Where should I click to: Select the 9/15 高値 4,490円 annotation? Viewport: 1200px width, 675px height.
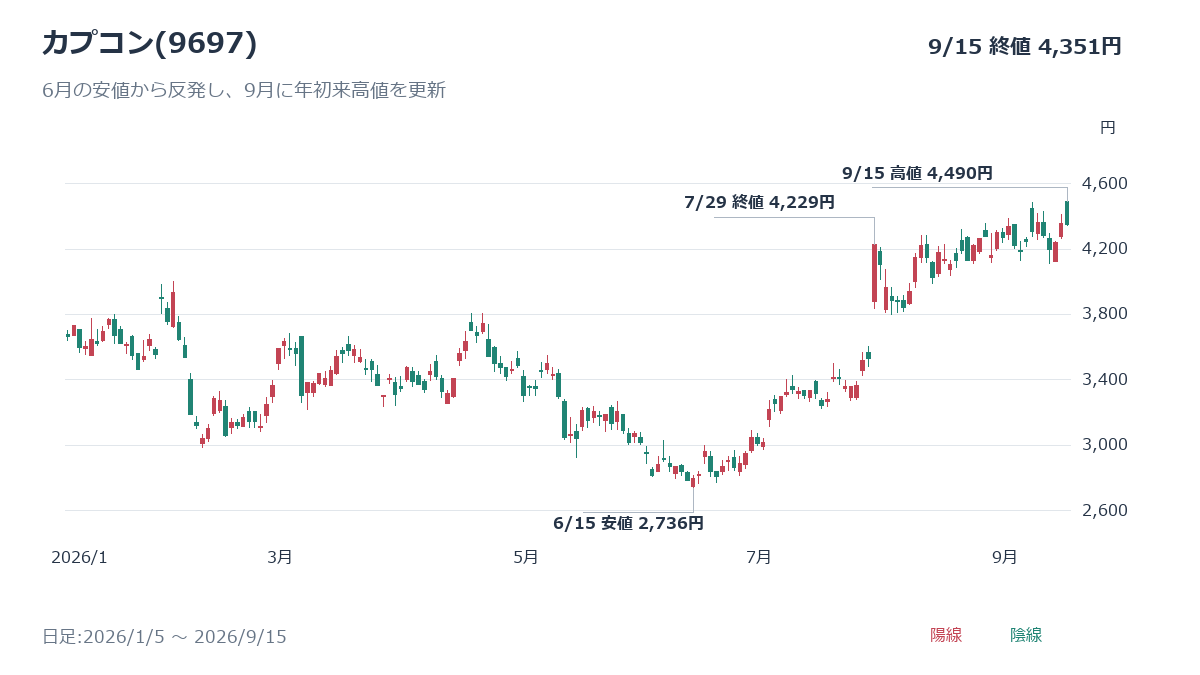click(917, 173)
